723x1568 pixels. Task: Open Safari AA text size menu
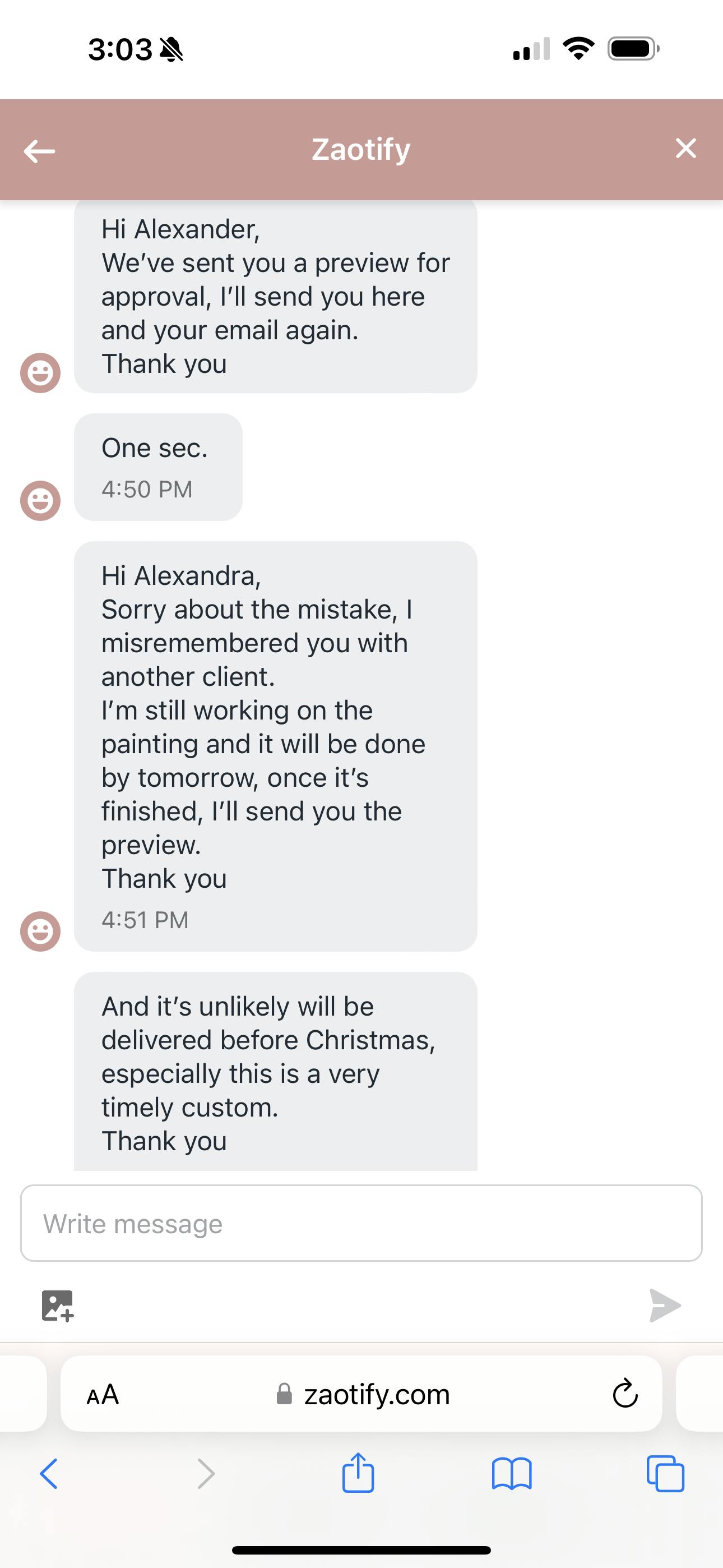[103, 1395]
